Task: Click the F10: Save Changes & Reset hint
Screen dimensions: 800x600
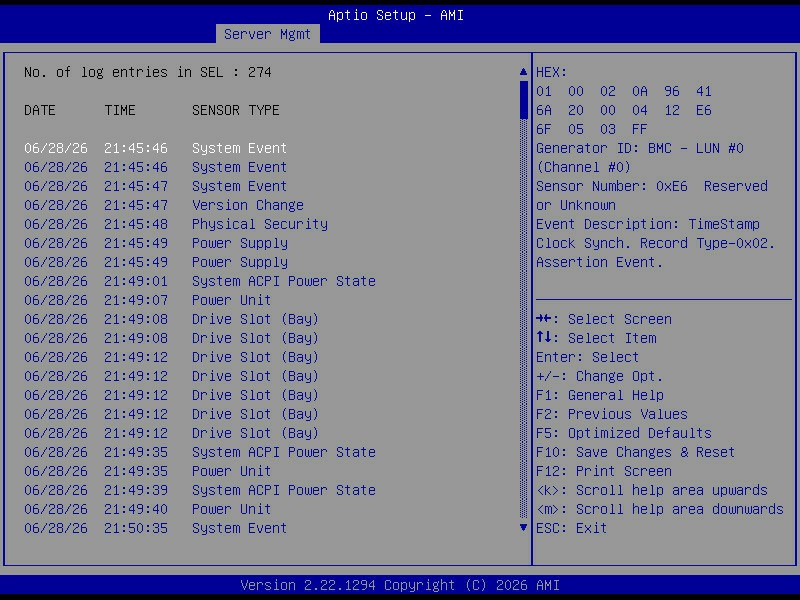Action: [636, 452]
